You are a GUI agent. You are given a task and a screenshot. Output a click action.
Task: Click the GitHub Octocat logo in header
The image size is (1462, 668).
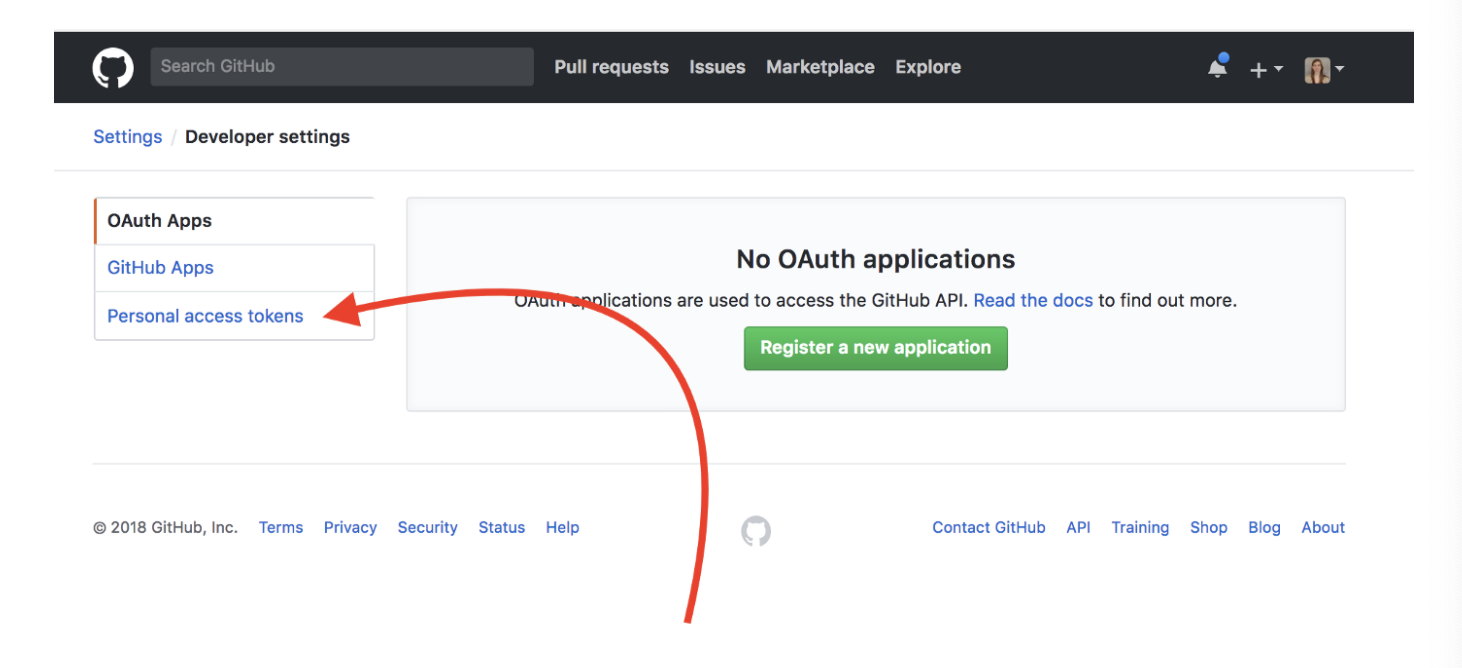pyautogui.click(x=113, y=68)
